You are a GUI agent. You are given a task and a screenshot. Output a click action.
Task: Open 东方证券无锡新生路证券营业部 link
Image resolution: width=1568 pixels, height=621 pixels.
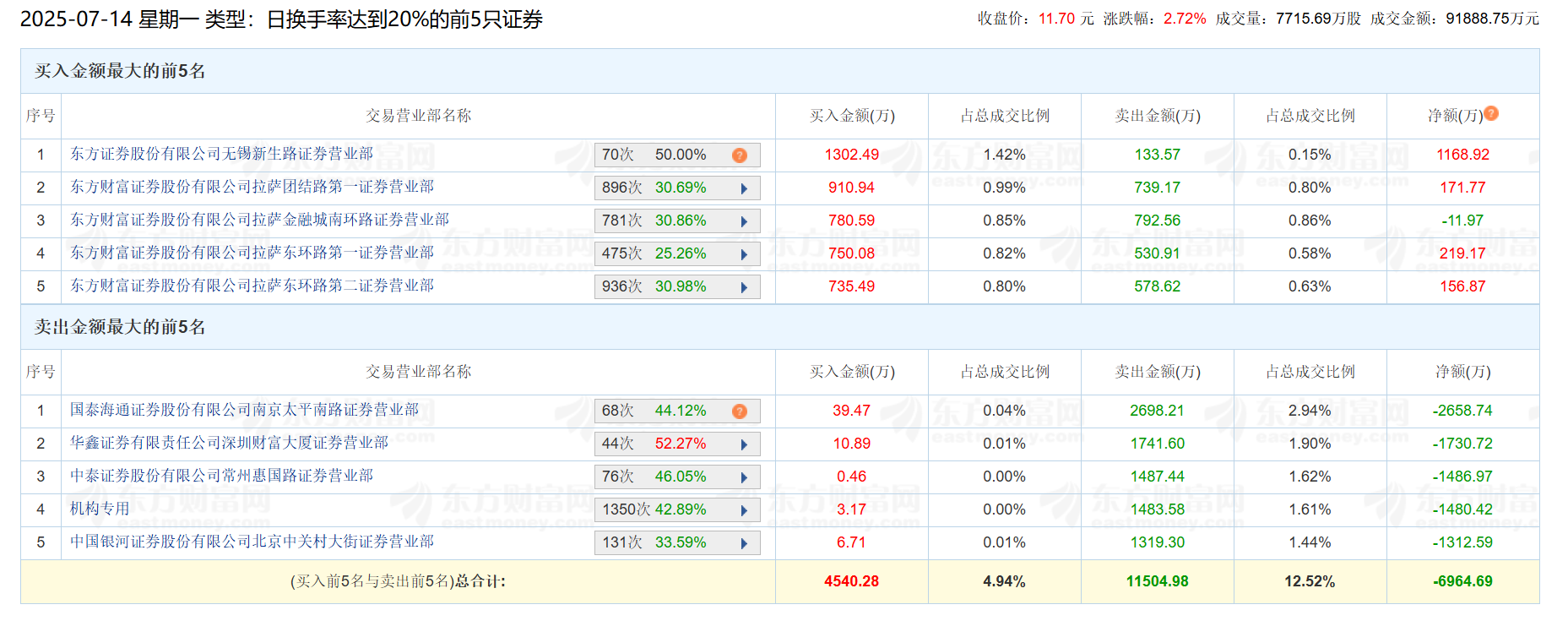pos(221,154)
